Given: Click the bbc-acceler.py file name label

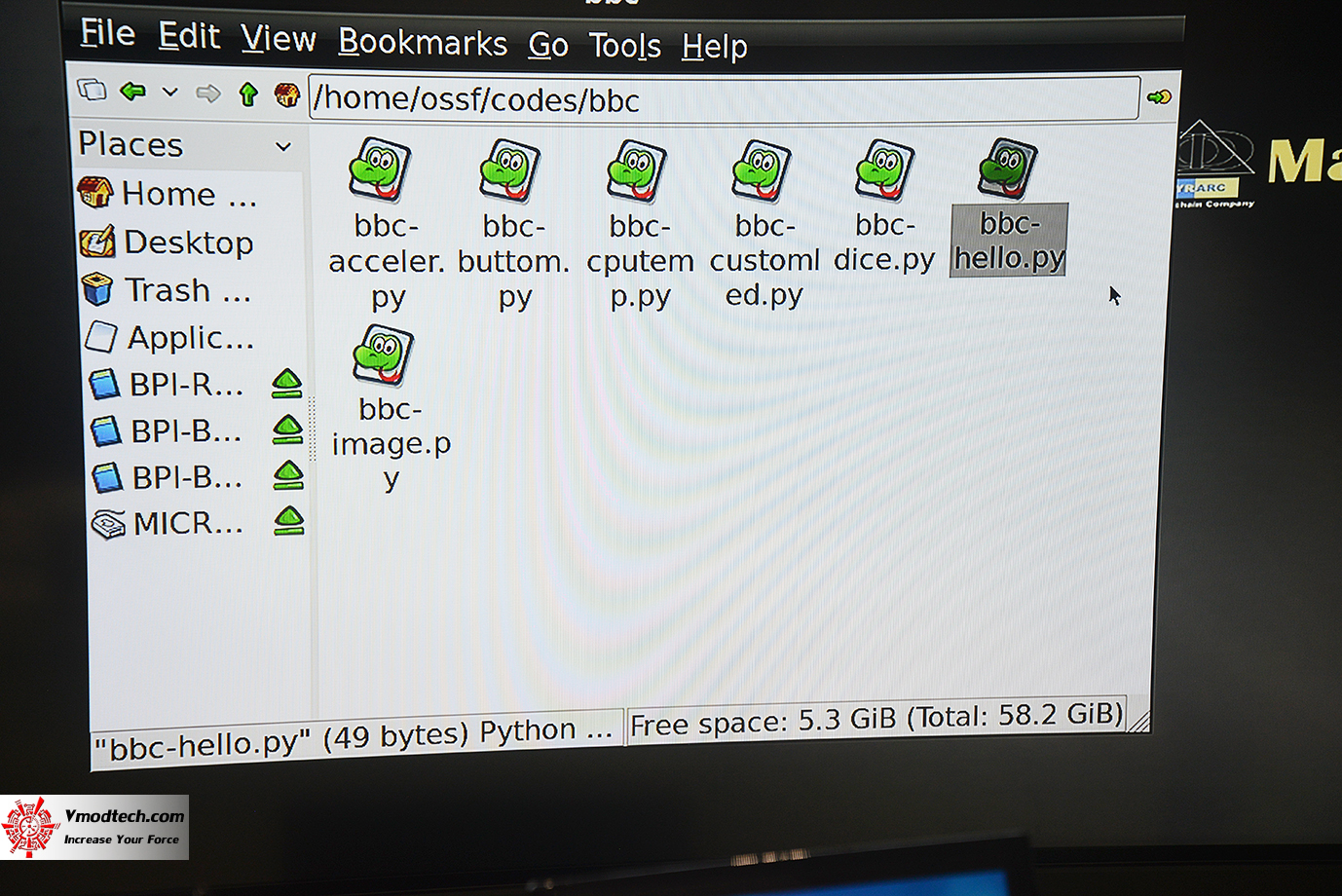Looking at the screenshot, I should [387, 261].
